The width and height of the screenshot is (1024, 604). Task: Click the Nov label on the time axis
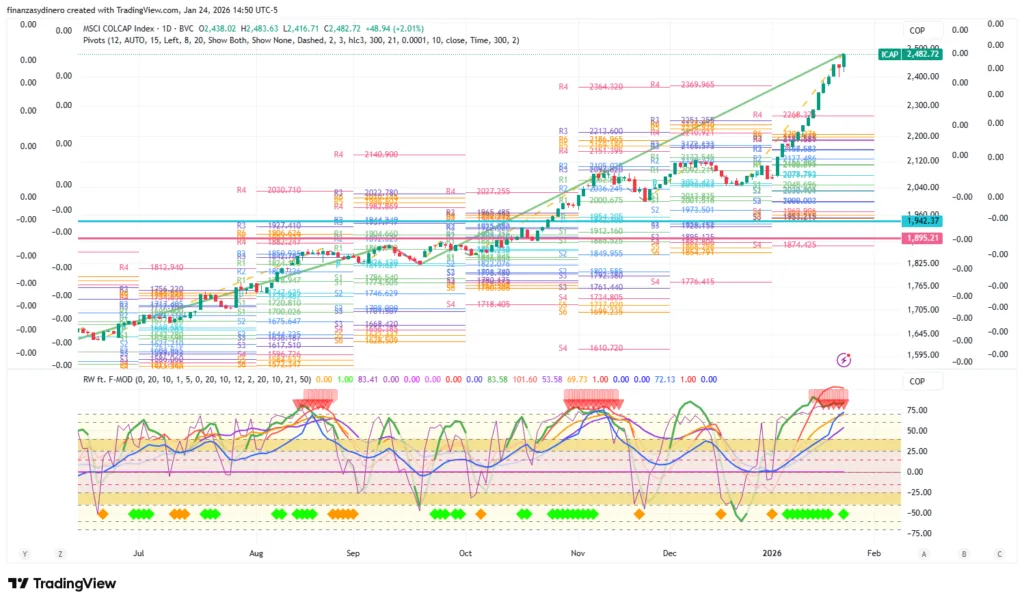577,551
